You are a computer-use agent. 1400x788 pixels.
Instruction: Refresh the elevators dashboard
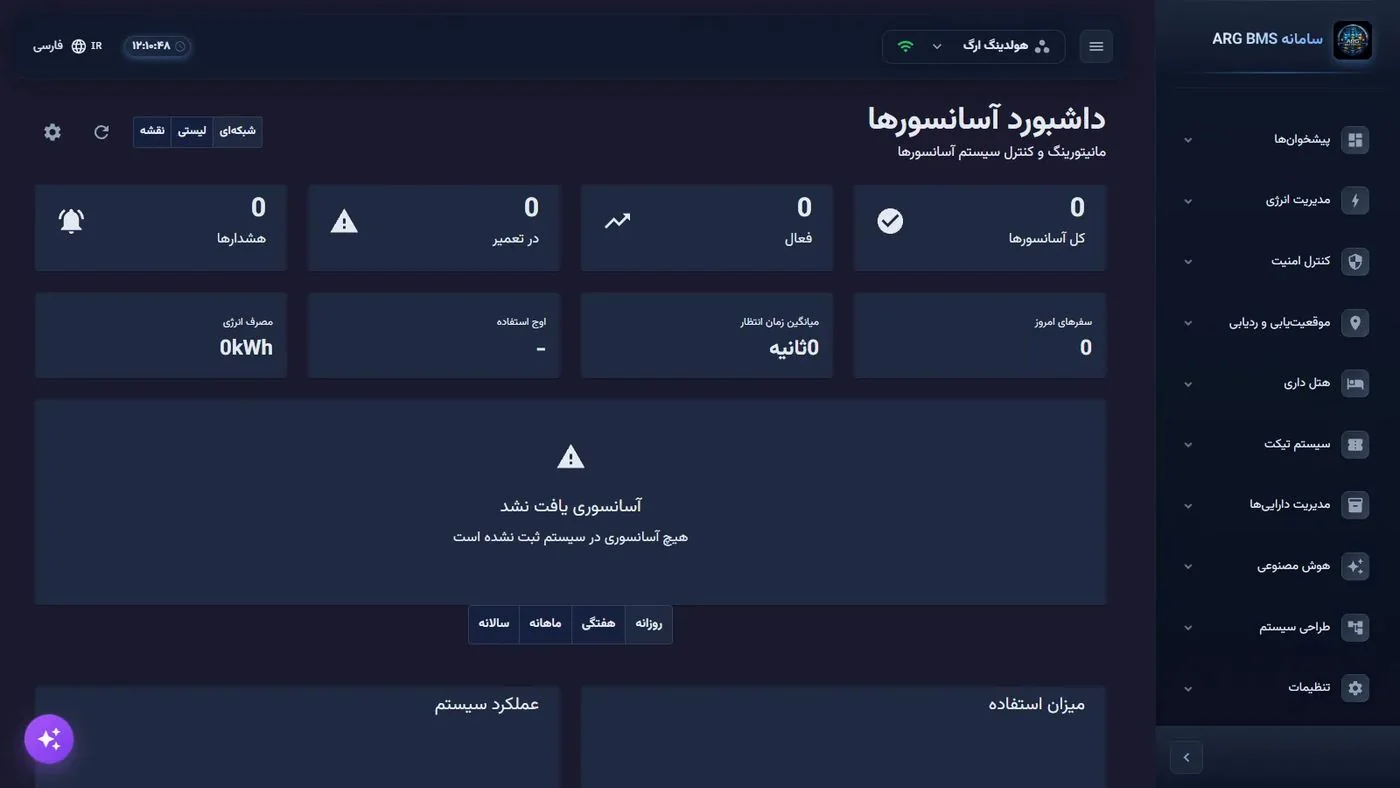[x=101, y=132]
